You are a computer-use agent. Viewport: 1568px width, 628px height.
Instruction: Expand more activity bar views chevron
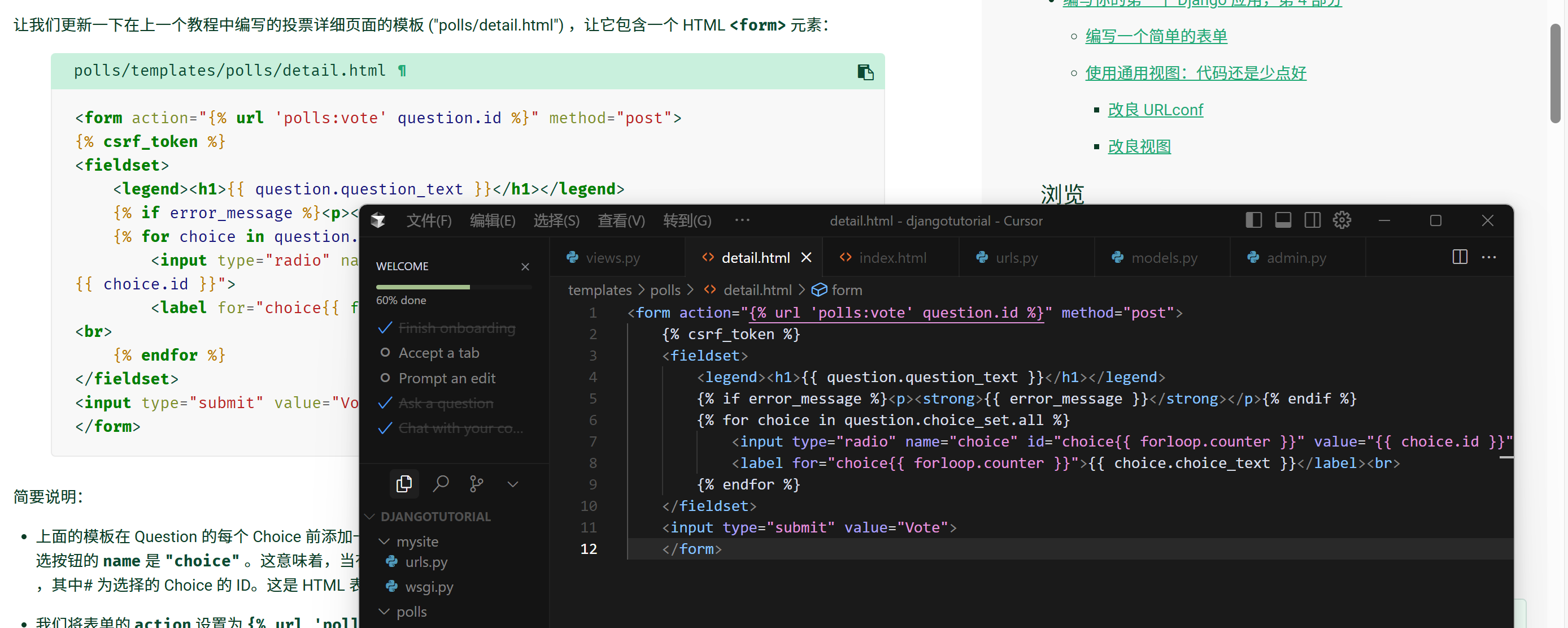pos(512,484)
